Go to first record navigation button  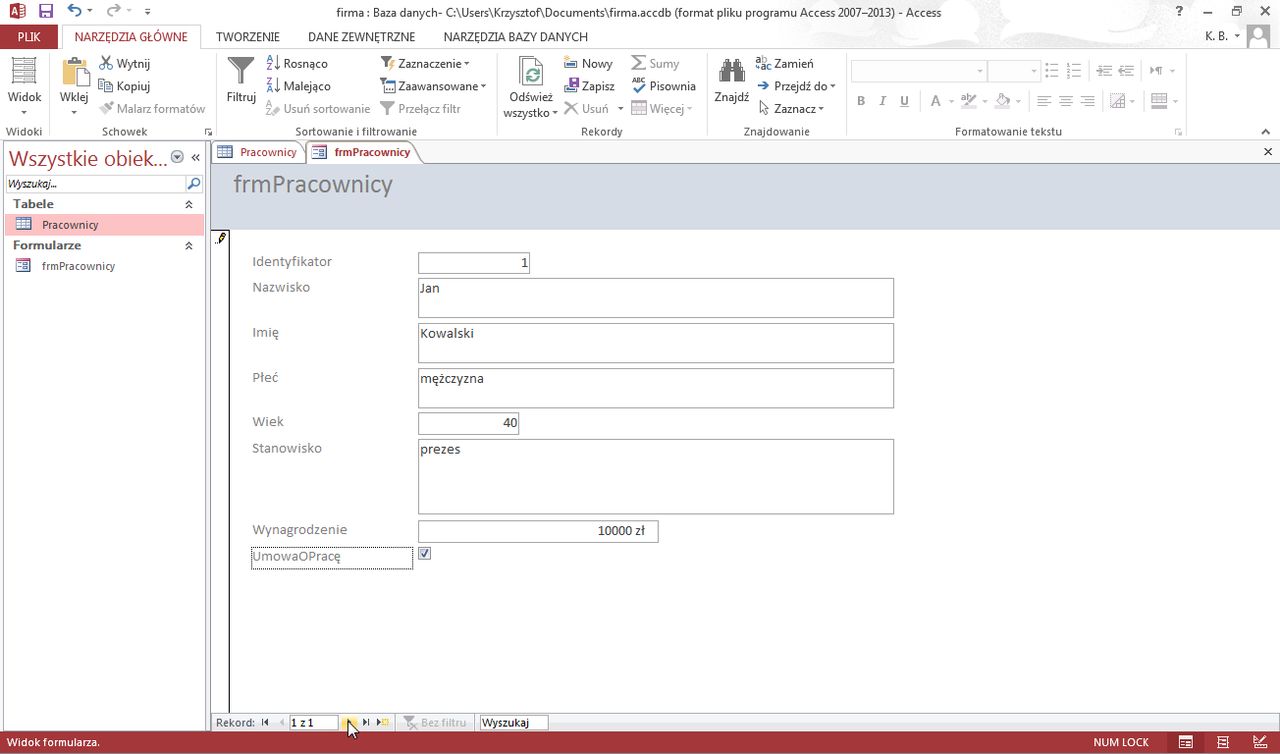tap(265, 722)
